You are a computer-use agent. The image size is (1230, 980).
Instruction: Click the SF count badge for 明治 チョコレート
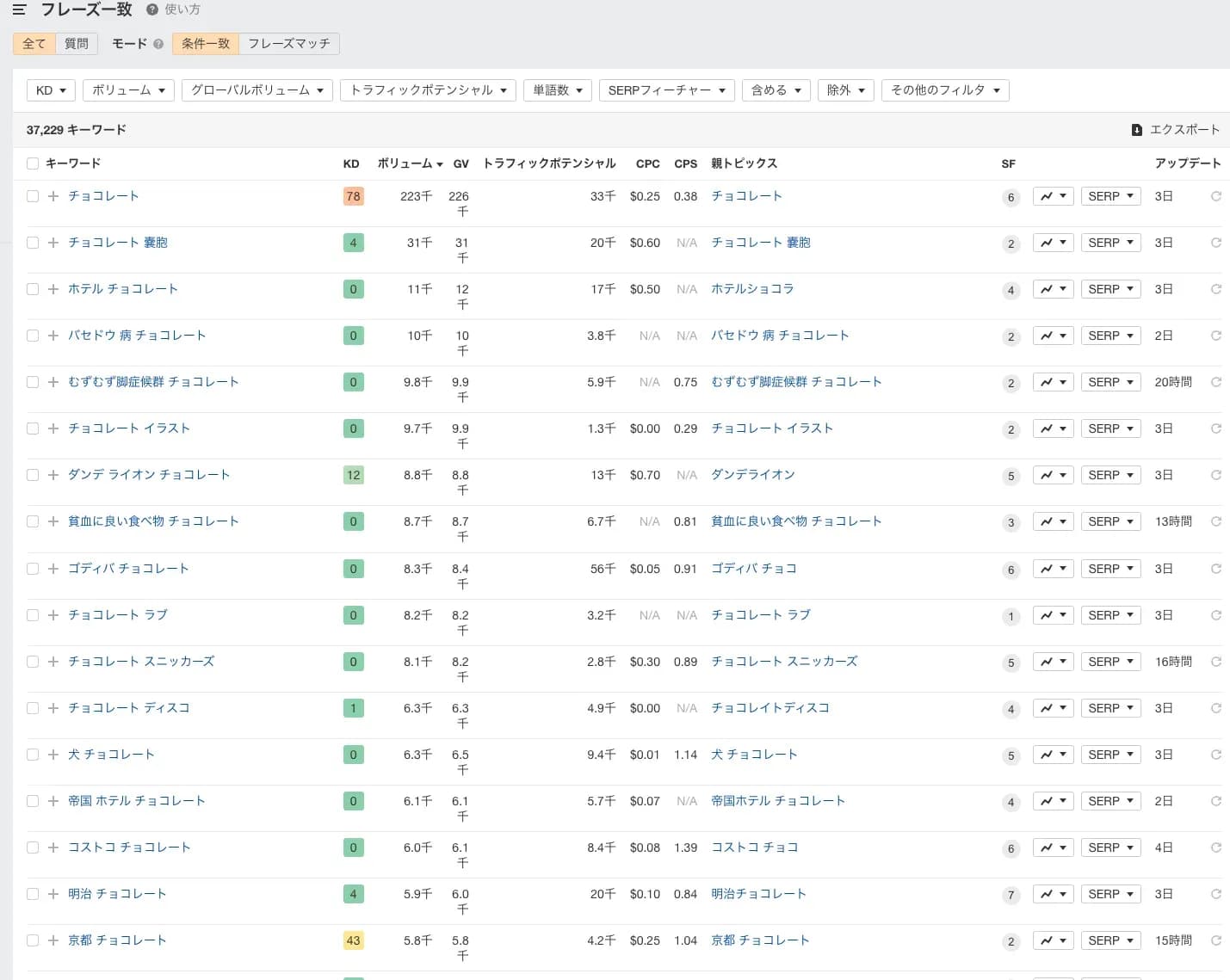(x=1011, y=895)
